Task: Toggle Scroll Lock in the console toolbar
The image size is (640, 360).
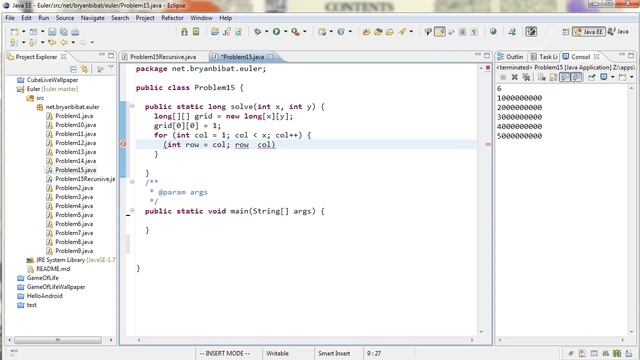Action: [x=553, y=77]
